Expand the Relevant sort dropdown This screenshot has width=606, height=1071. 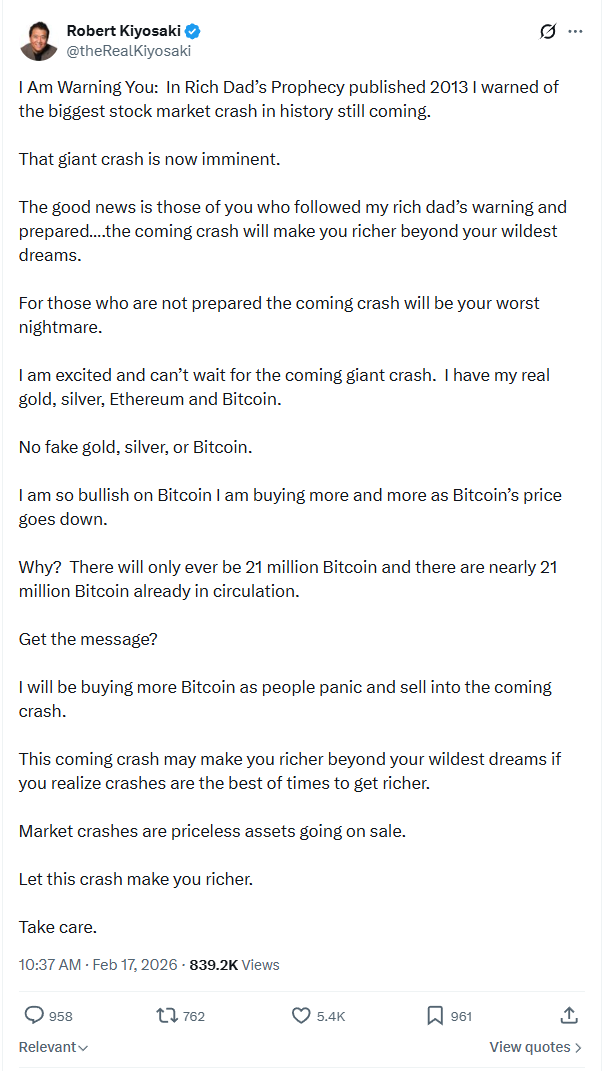point(53,1047)
